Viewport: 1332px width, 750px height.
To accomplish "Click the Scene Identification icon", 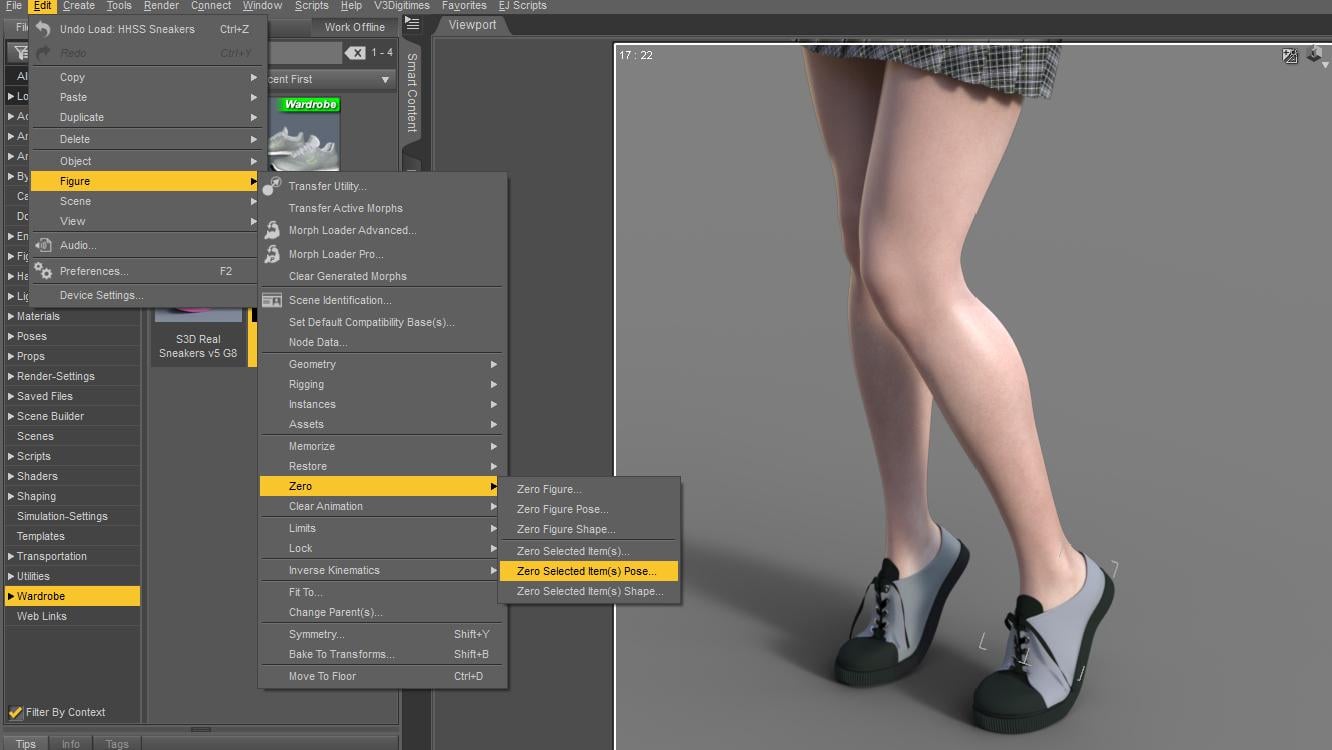I will pyautogui.click(x=271, y=300).
